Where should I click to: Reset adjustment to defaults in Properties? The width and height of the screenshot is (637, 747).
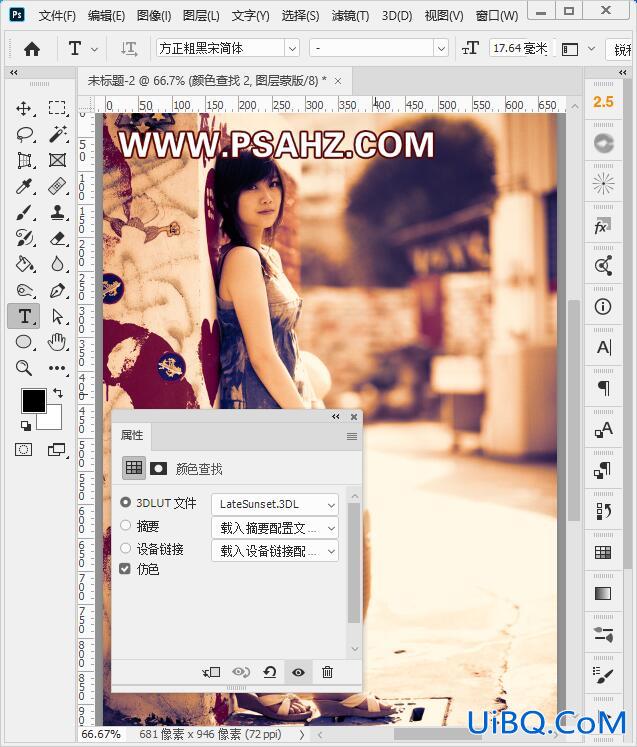(270, 672)
